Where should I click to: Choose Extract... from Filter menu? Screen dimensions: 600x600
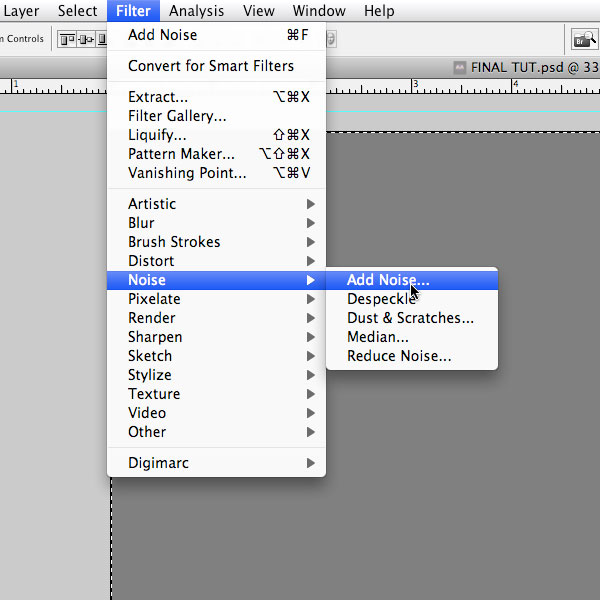click(x=217, y=97)
